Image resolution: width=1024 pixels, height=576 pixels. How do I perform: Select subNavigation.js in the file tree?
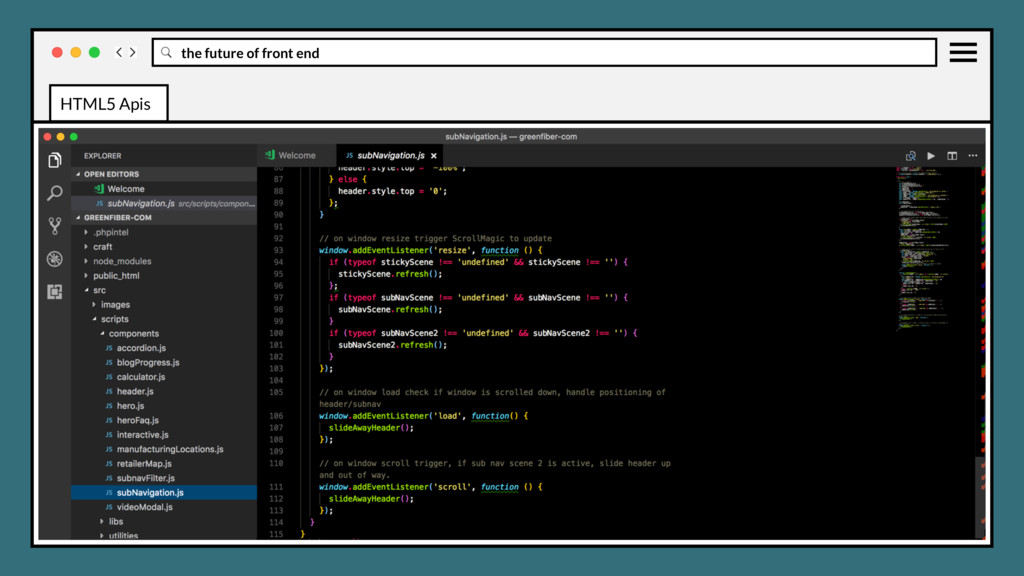pyautogui.click(x=164, y=492)
